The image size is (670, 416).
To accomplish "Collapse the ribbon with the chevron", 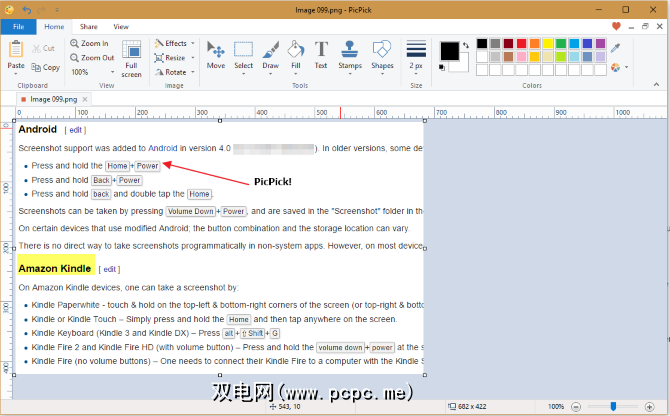I will tap(656, 85).
